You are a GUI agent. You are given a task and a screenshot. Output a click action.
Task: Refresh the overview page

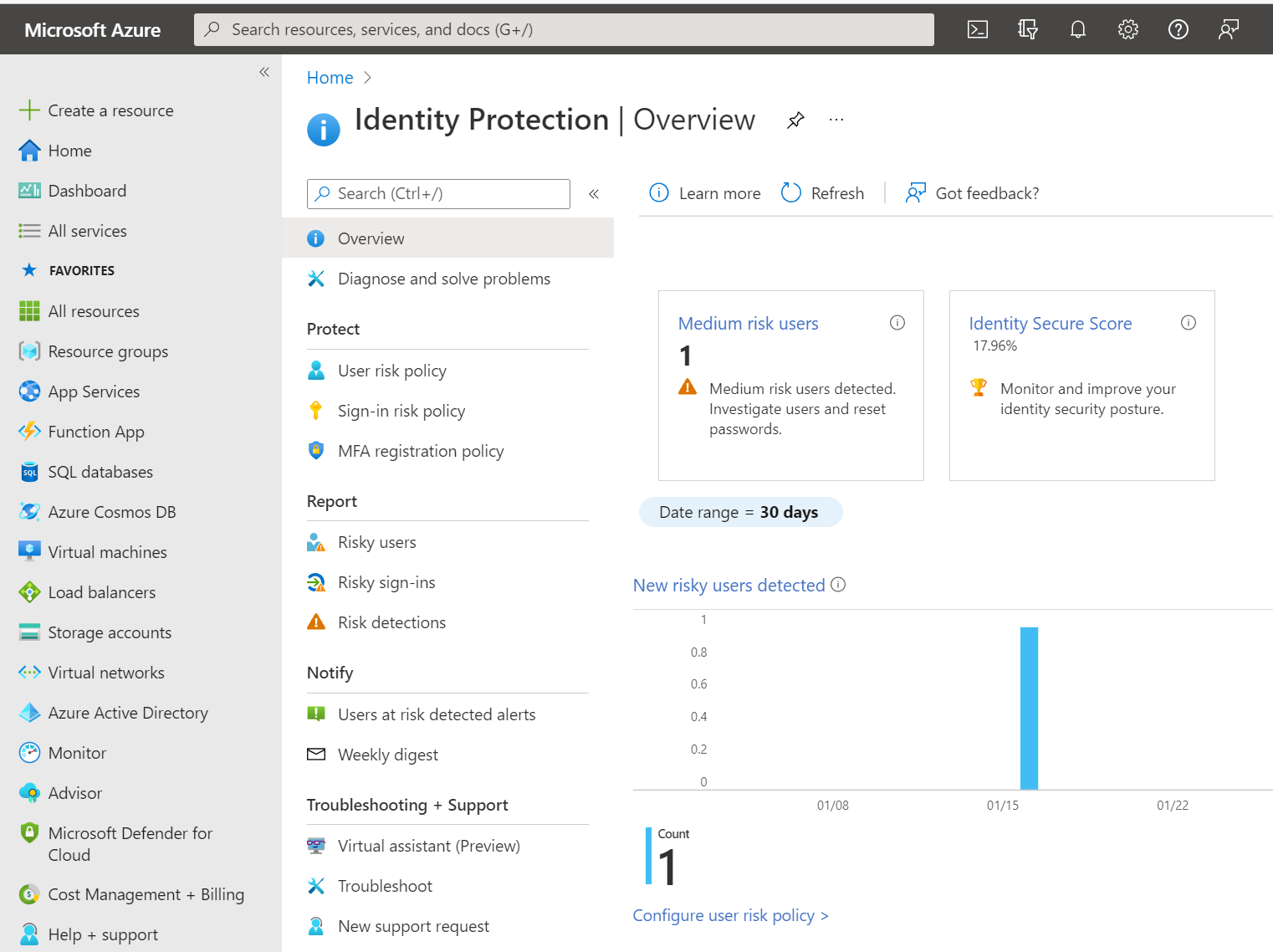coord(822,193)
